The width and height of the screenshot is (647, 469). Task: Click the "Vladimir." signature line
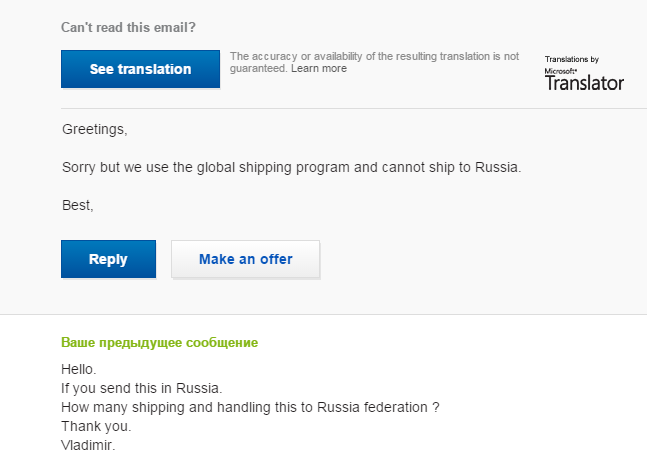click(x=88, y=445)
